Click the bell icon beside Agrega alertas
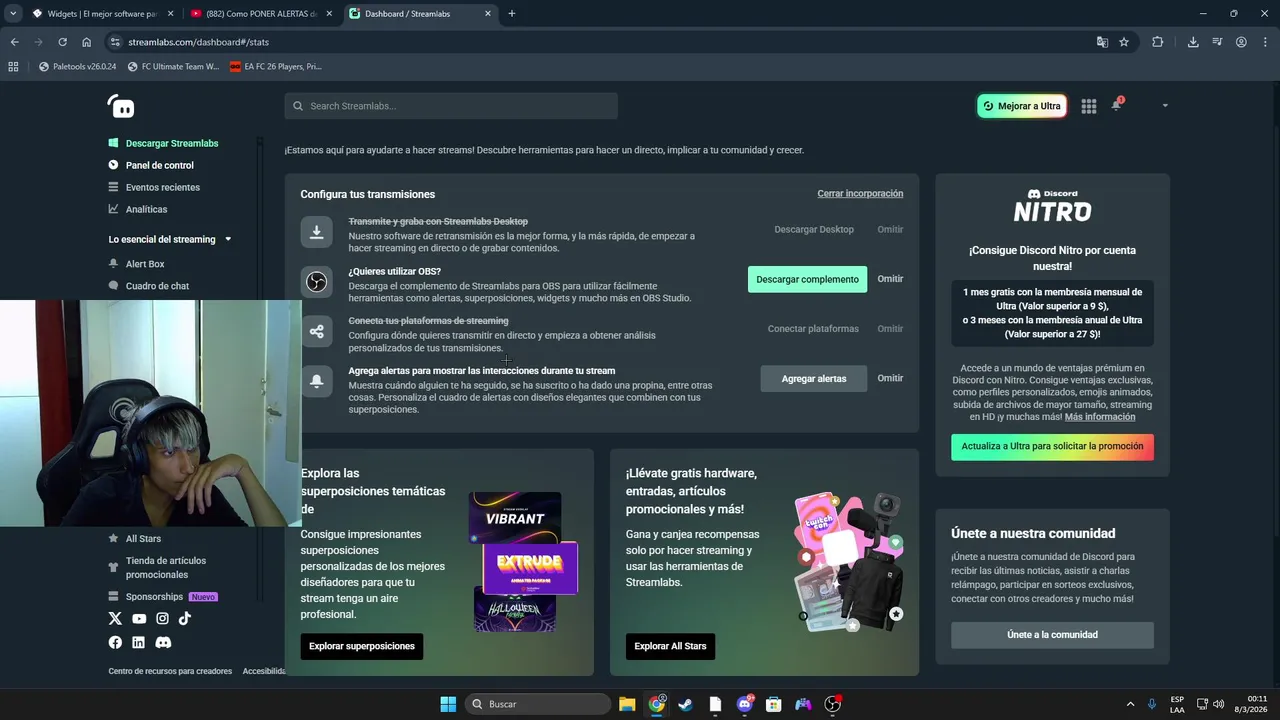The width and height of the screenshot is (1280, 720). click(x=316, y=381)
